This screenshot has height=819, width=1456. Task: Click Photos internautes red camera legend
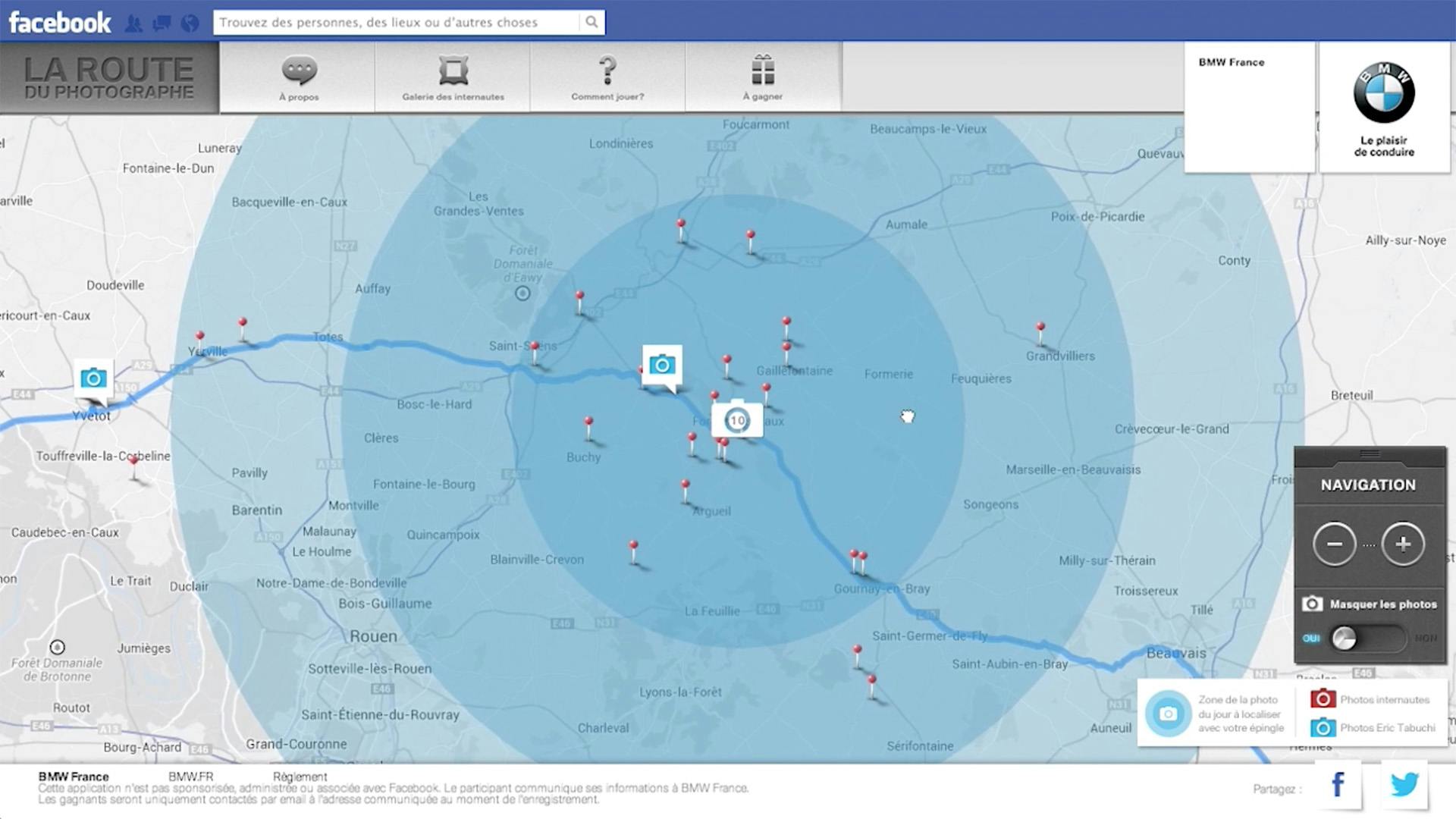1323,698
